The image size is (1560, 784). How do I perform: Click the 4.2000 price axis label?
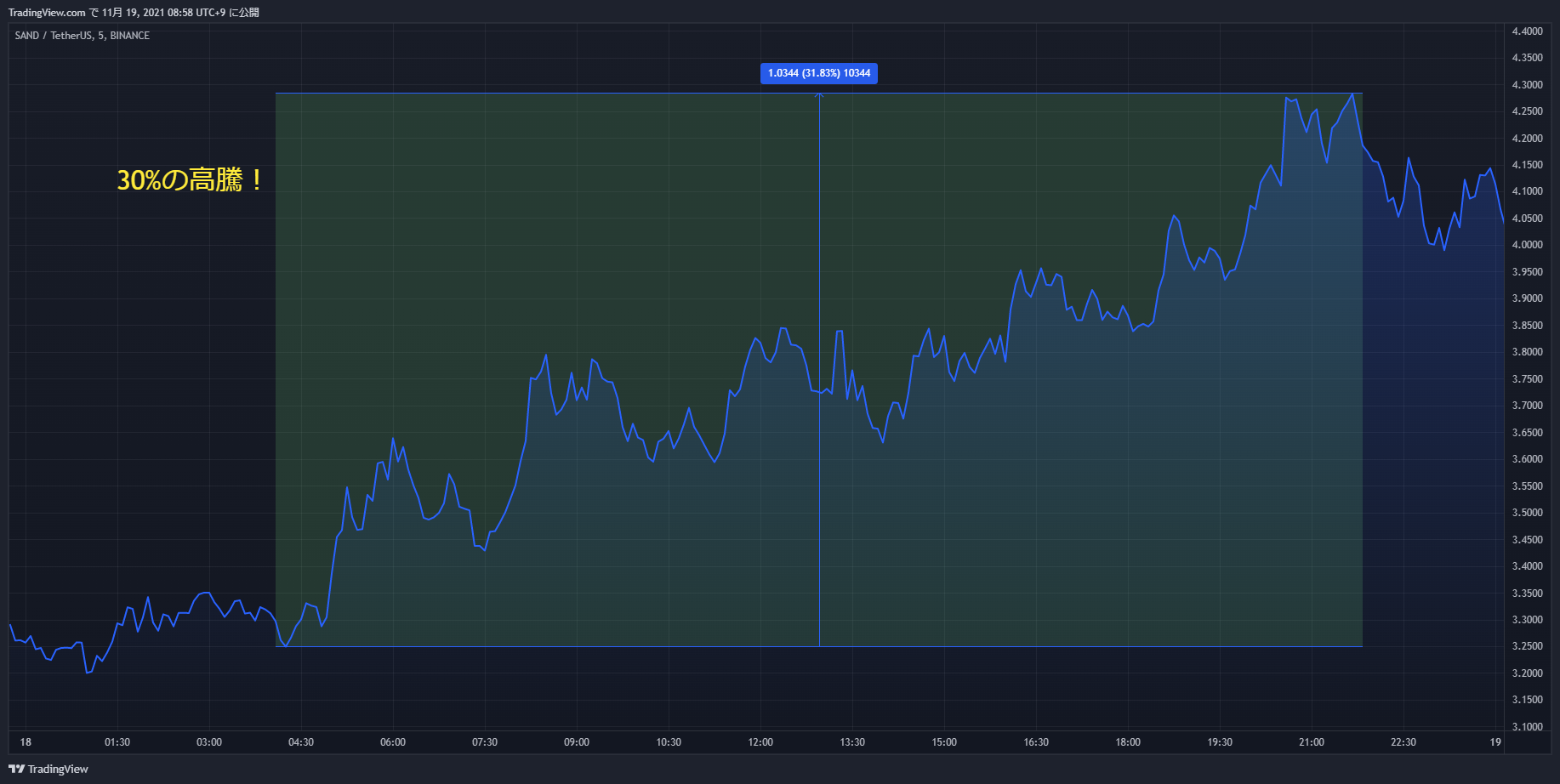pos(1527,139)
